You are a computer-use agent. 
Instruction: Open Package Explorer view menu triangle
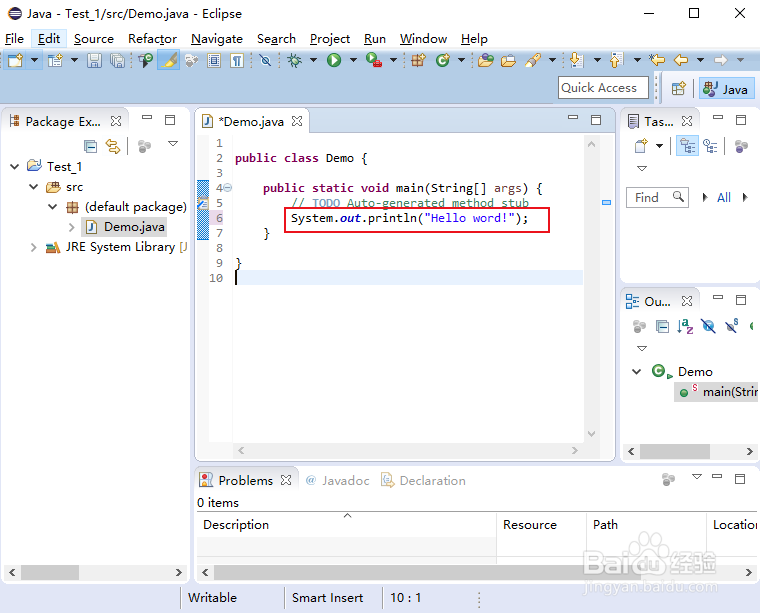(x=173, y=143)
